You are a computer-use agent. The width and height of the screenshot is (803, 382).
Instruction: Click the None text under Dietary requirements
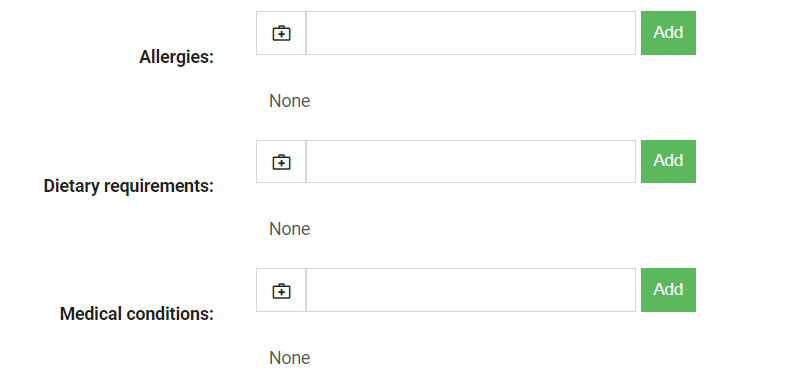pos(289,229)
